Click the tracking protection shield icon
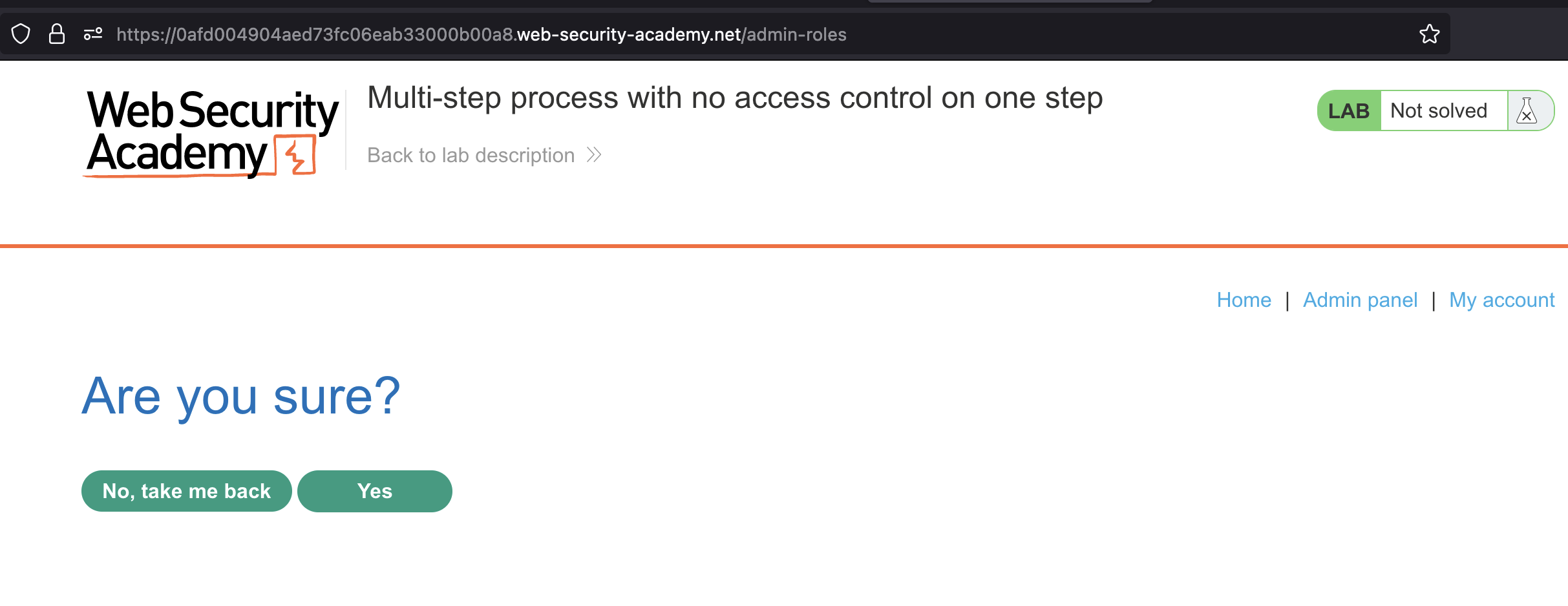The image size is (1568, 606). pyautogui.click(x=21, y=34)
